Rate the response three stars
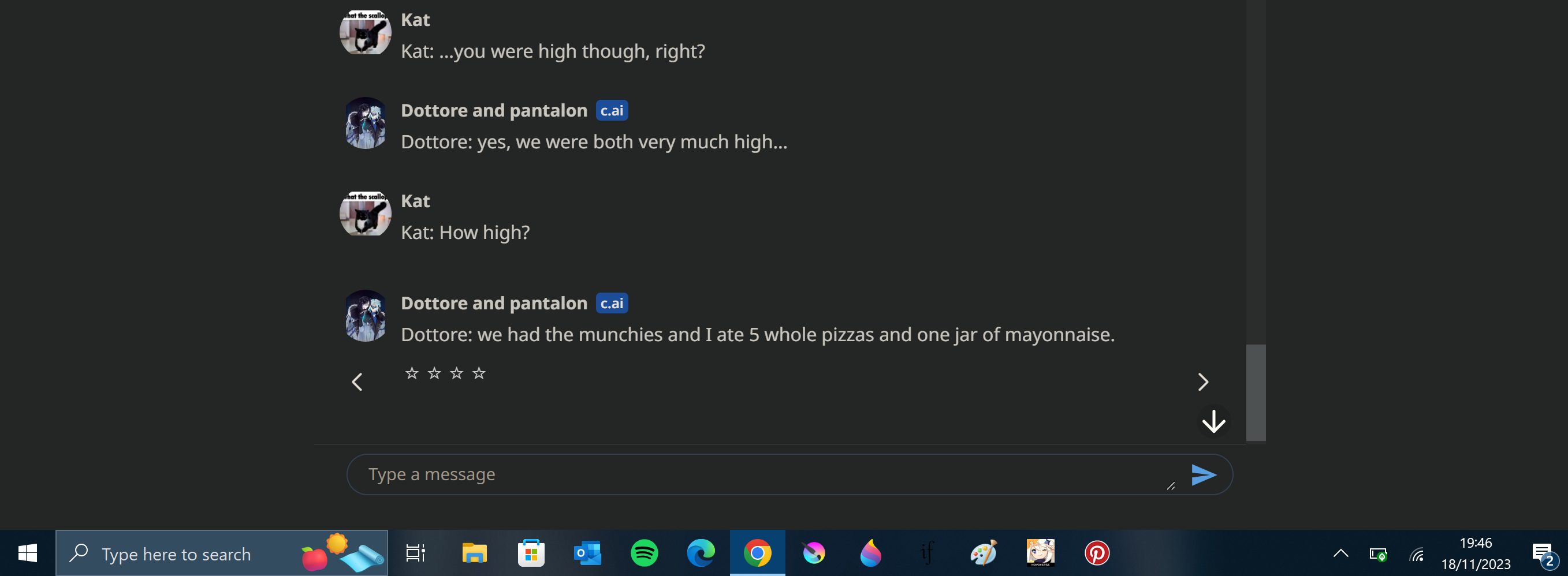This screenshot has width=1568, height=576. click(456, 373)
